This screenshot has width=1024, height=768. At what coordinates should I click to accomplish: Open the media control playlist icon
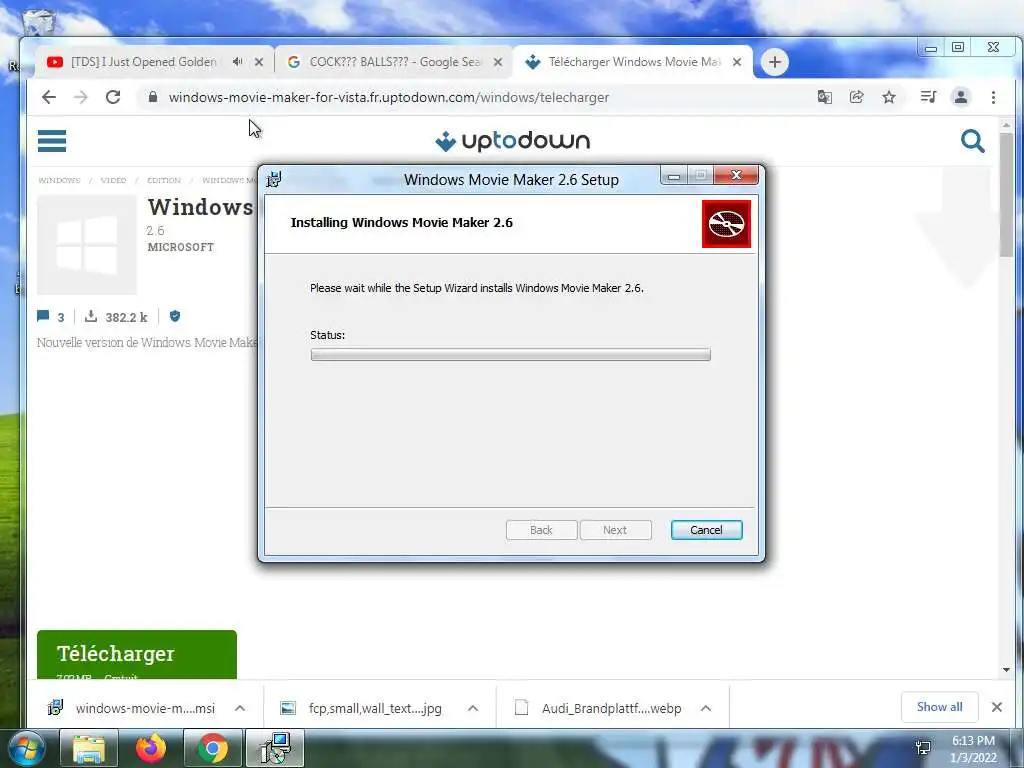[x=928, y=97]
